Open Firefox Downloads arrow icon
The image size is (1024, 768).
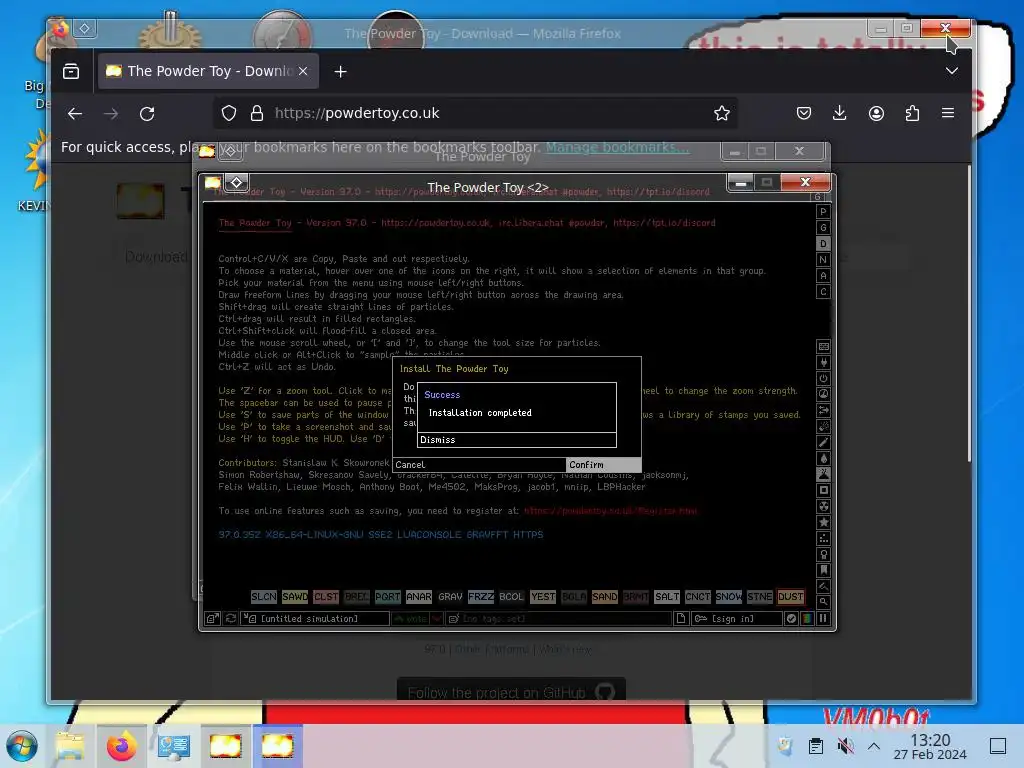(840, 114)
